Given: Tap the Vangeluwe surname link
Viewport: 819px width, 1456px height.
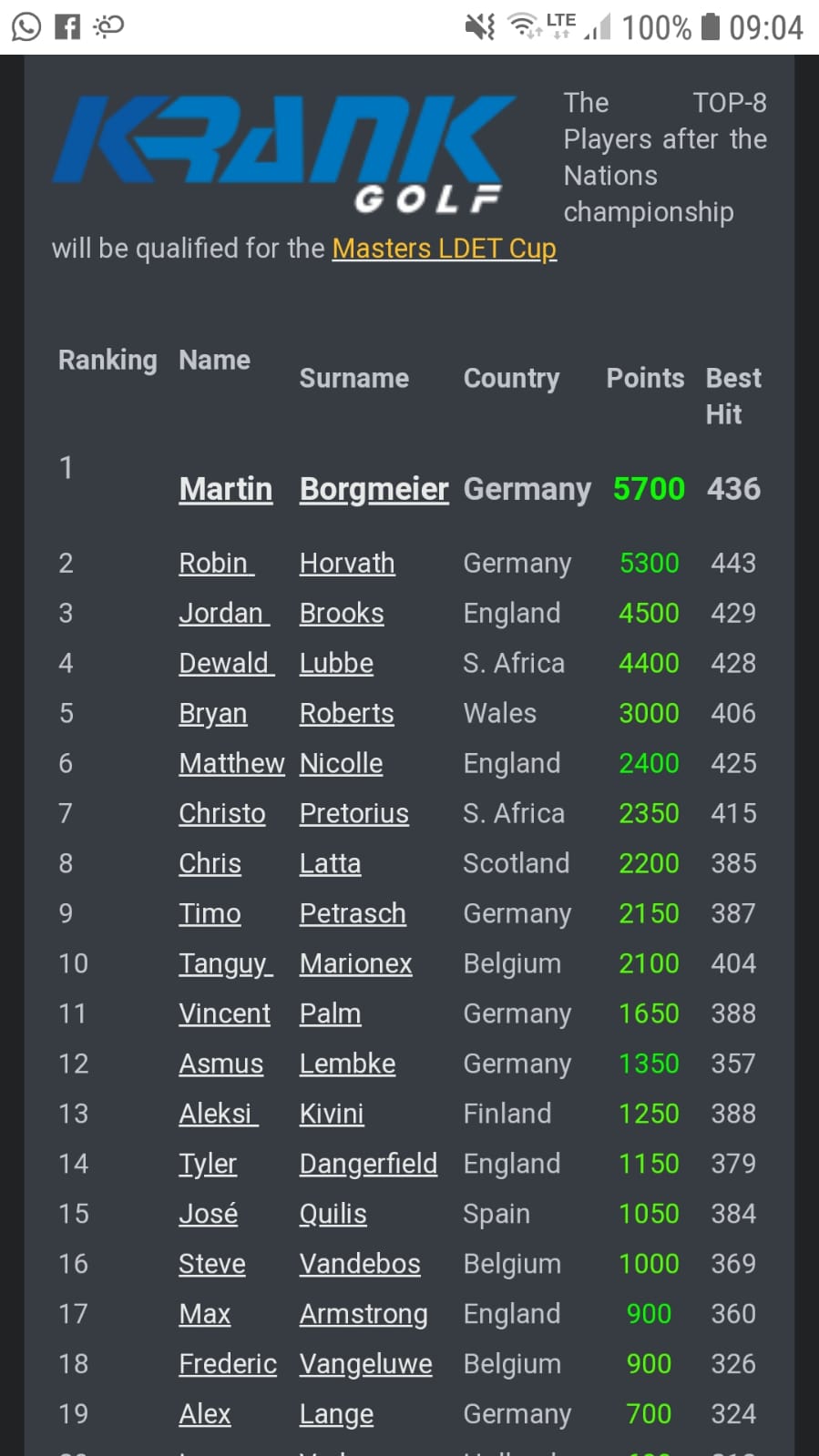Looking at the screenshot, I should pos(365,1365).
